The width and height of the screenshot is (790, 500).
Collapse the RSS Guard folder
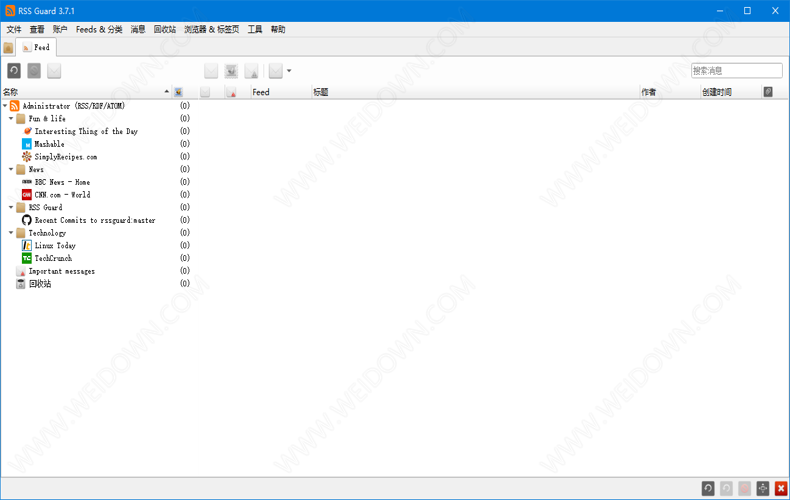pyautogui.click(x=11, y=207)
